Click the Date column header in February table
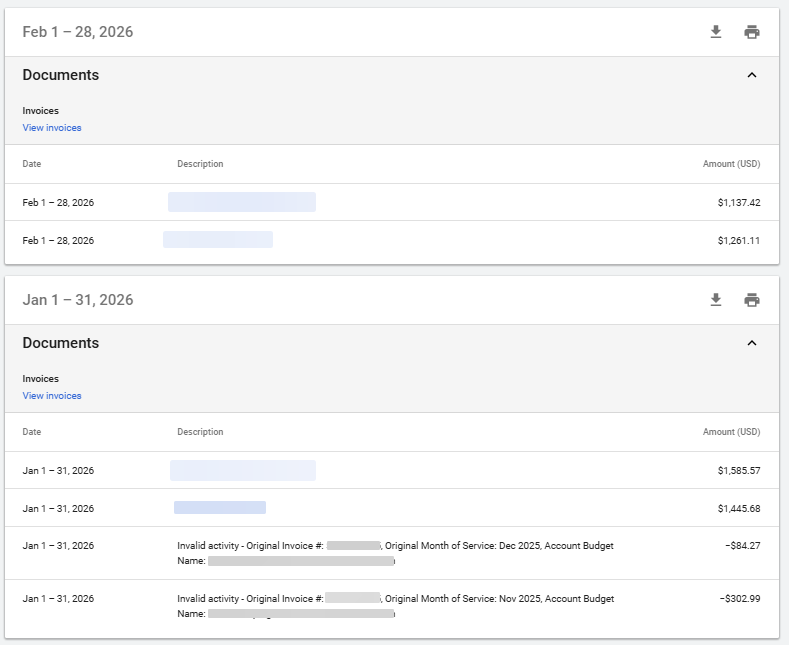This screenshot has height=645, width=789. click(32, 164)
